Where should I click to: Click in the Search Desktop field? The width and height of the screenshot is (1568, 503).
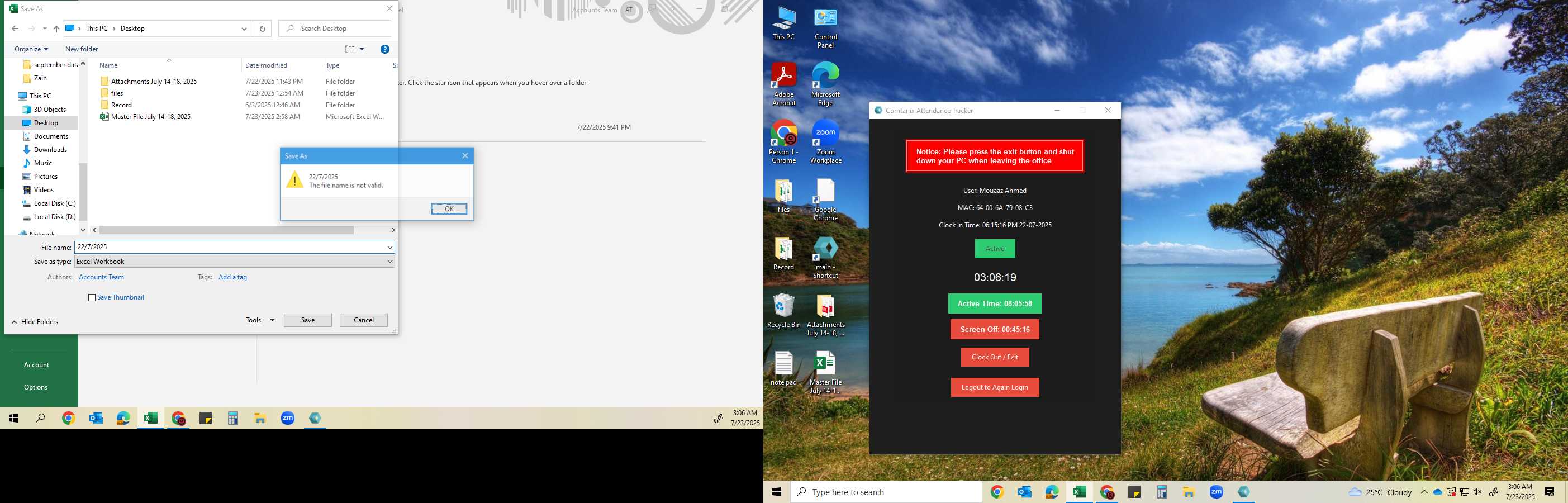(335, 29)
